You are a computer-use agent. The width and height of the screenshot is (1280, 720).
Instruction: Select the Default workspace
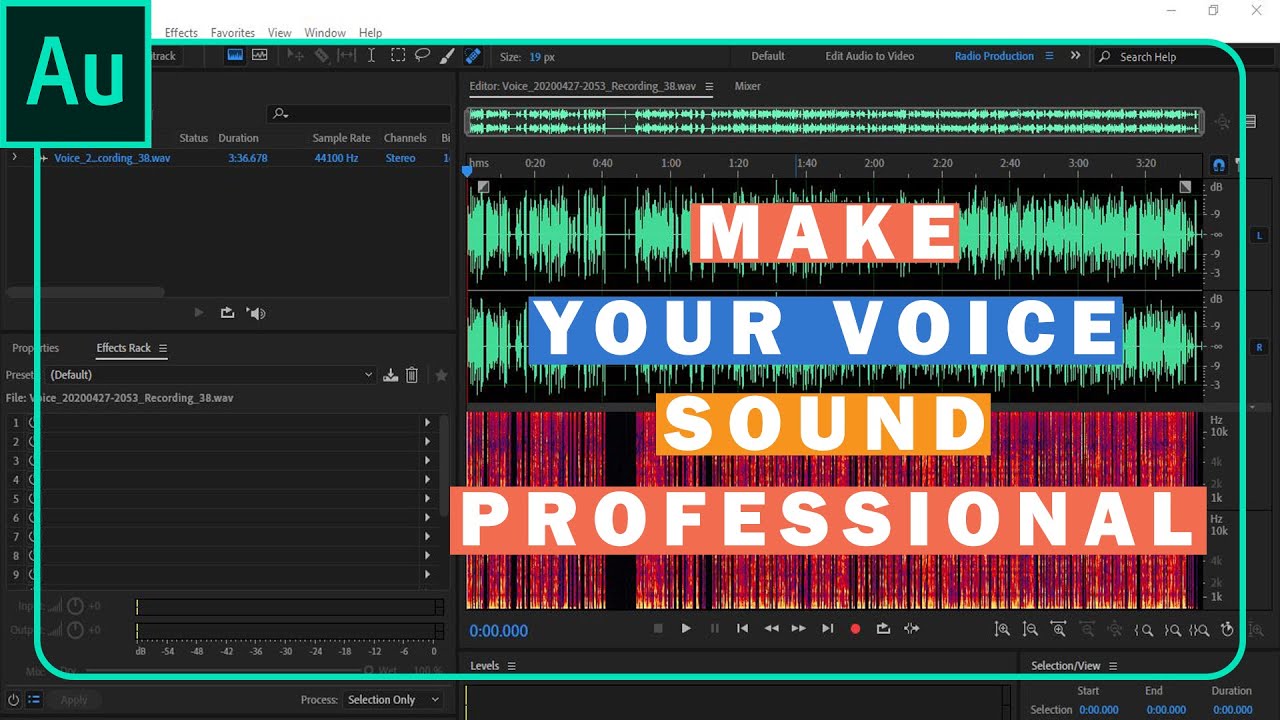tap(768, 56)
